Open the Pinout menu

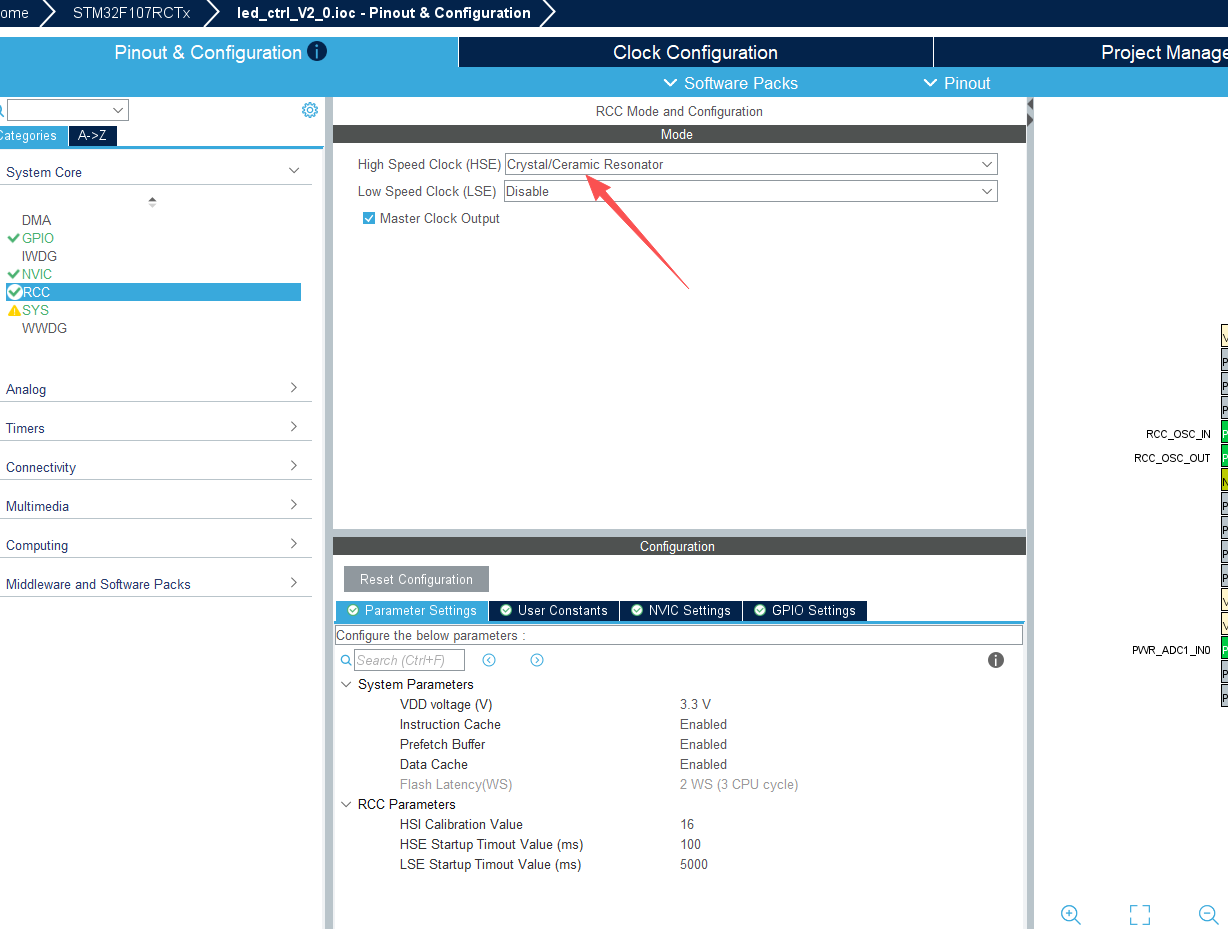tap(957, 83)
